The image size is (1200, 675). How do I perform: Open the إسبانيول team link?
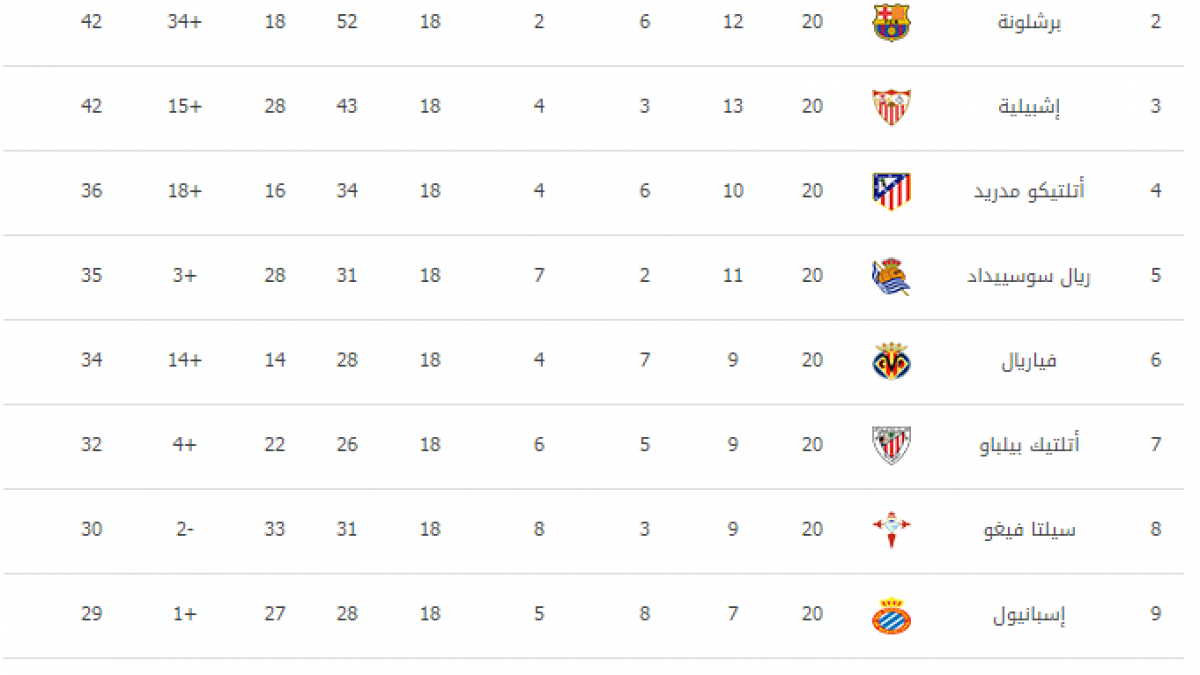point(1029,614)
